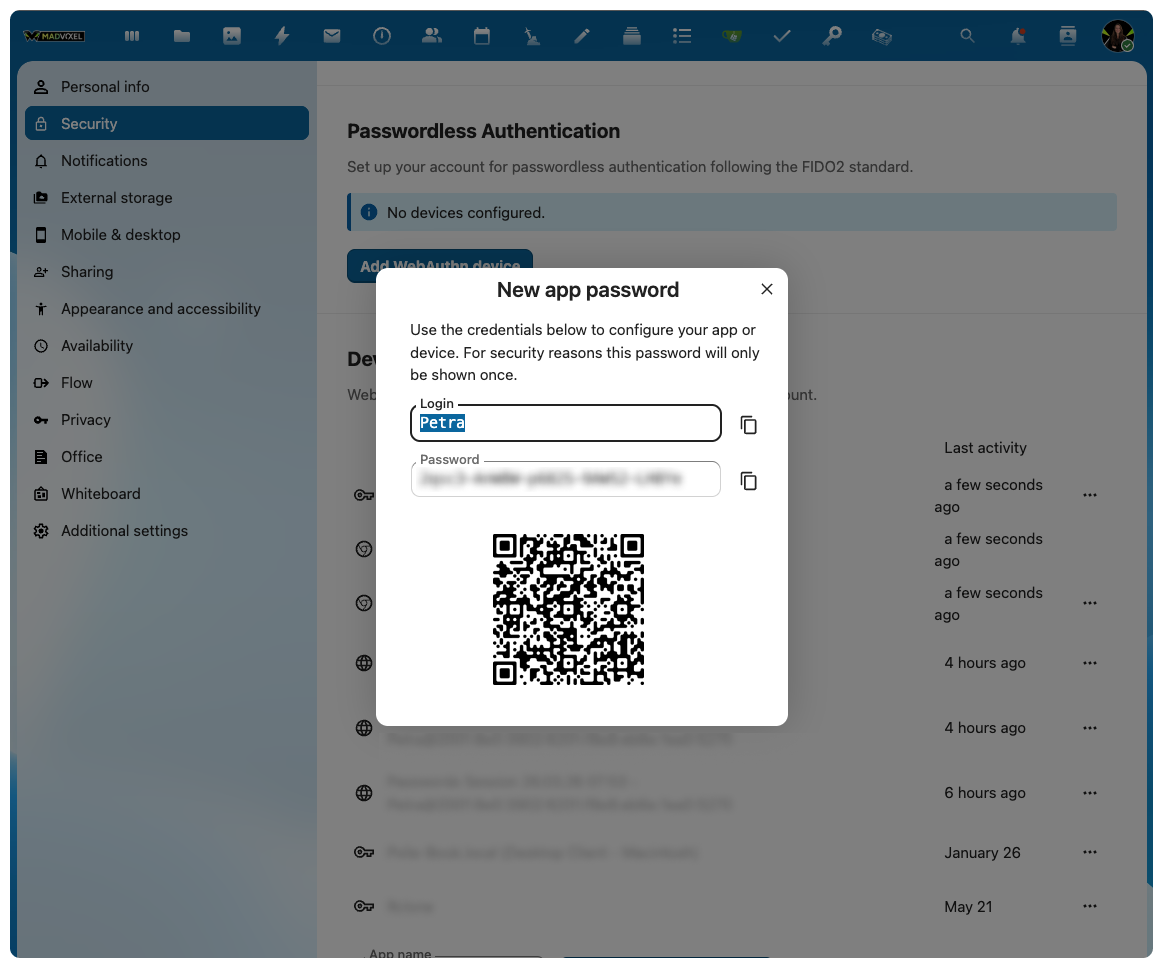Click the search magnifier icon
The width and height of the screenshot is (1163, 968).
click(967, 36)
